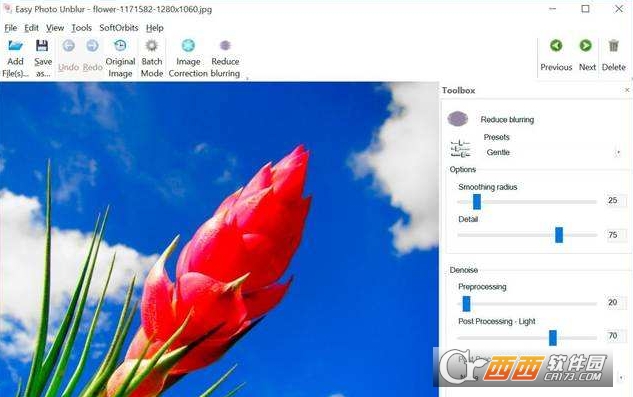Click the Redo arrow icon
633x397 pixels.
(92, 46)
